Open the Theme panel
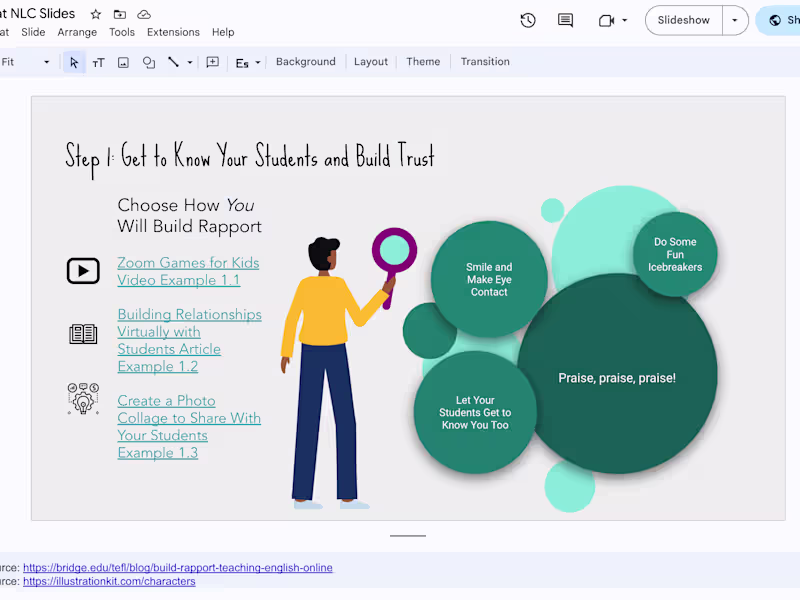800x600 pixels. coord(423,62)
